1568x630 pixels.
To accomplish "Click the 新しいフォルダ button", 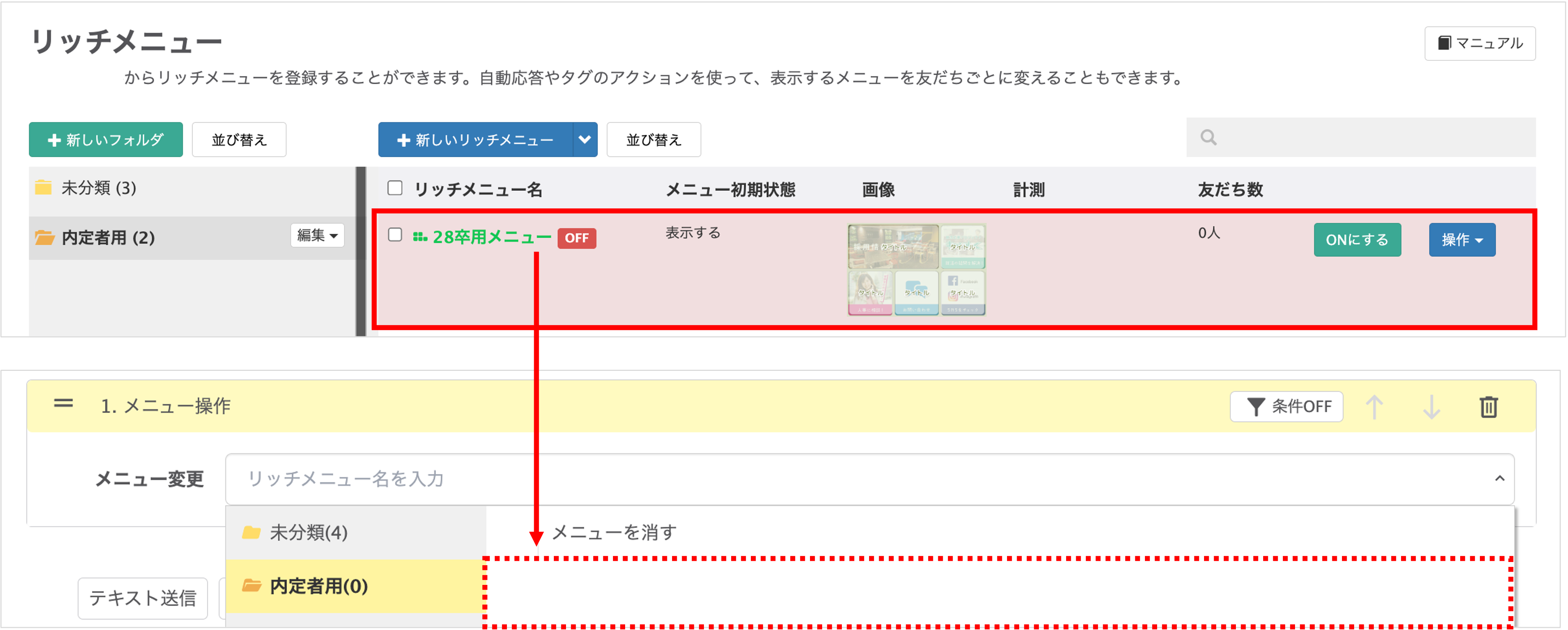I will tap(106, 140).
